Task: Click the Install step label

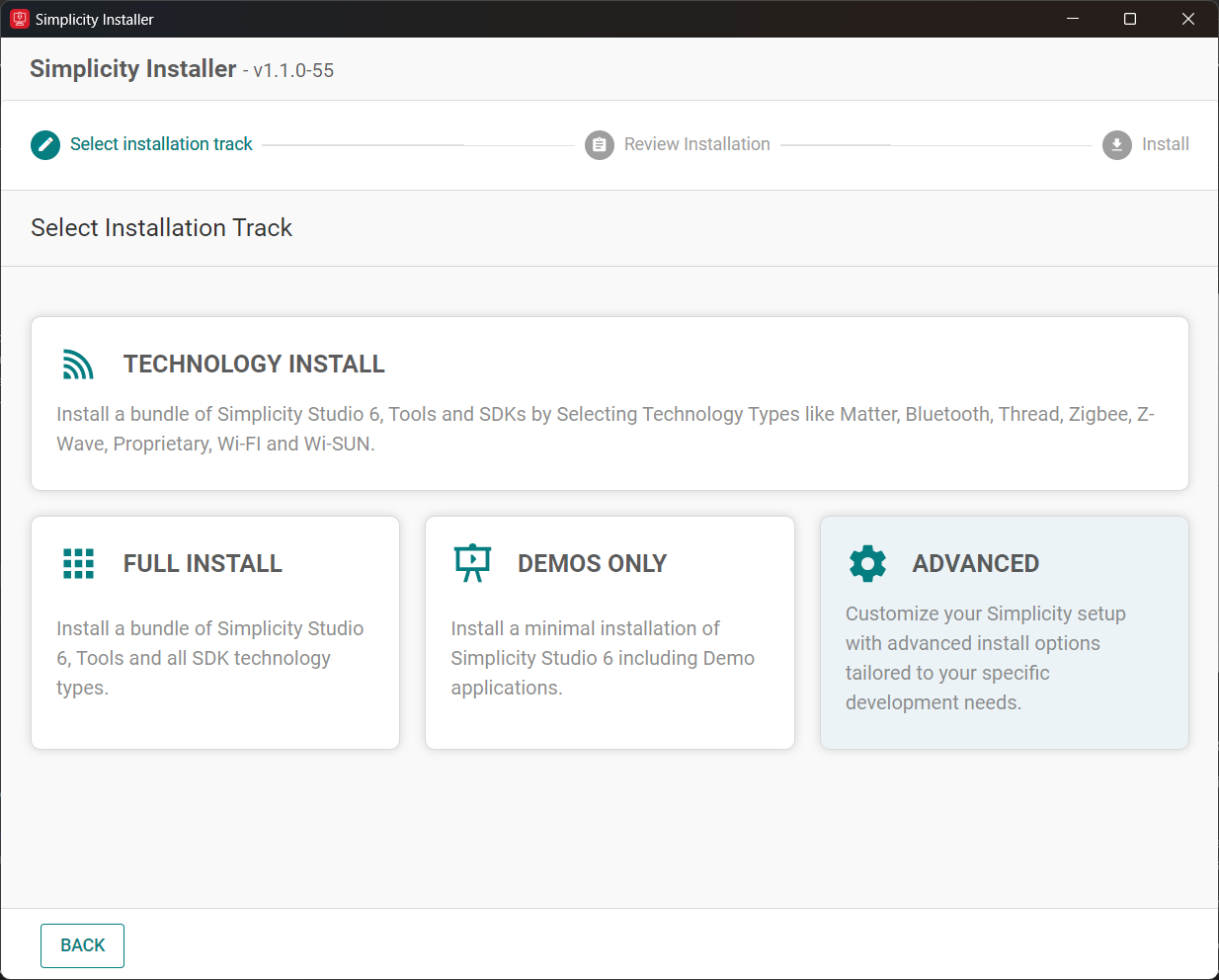Action: pos(1167,144)
